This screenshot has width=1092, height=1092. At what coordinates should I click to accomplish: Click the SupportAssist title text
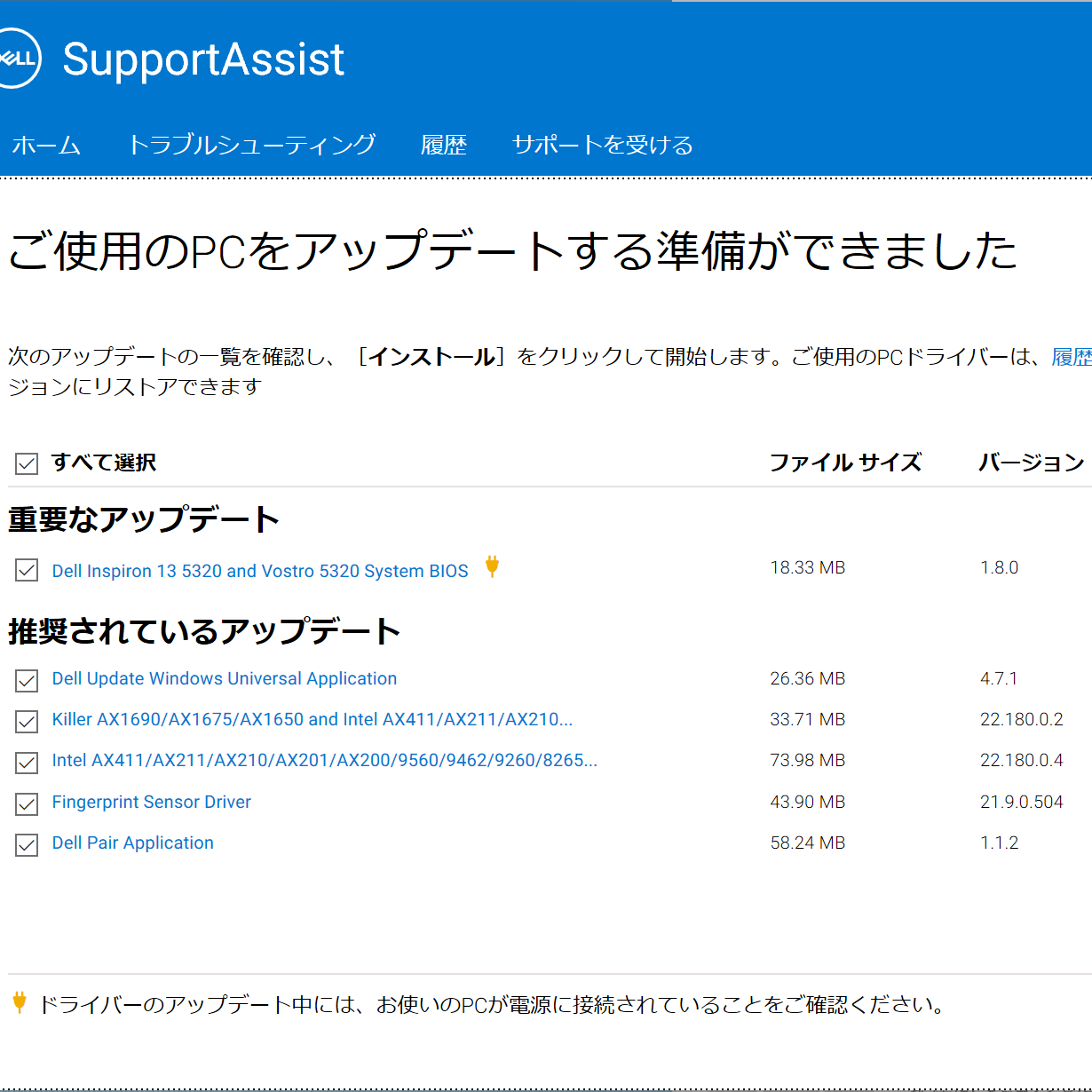pos(203,59)
